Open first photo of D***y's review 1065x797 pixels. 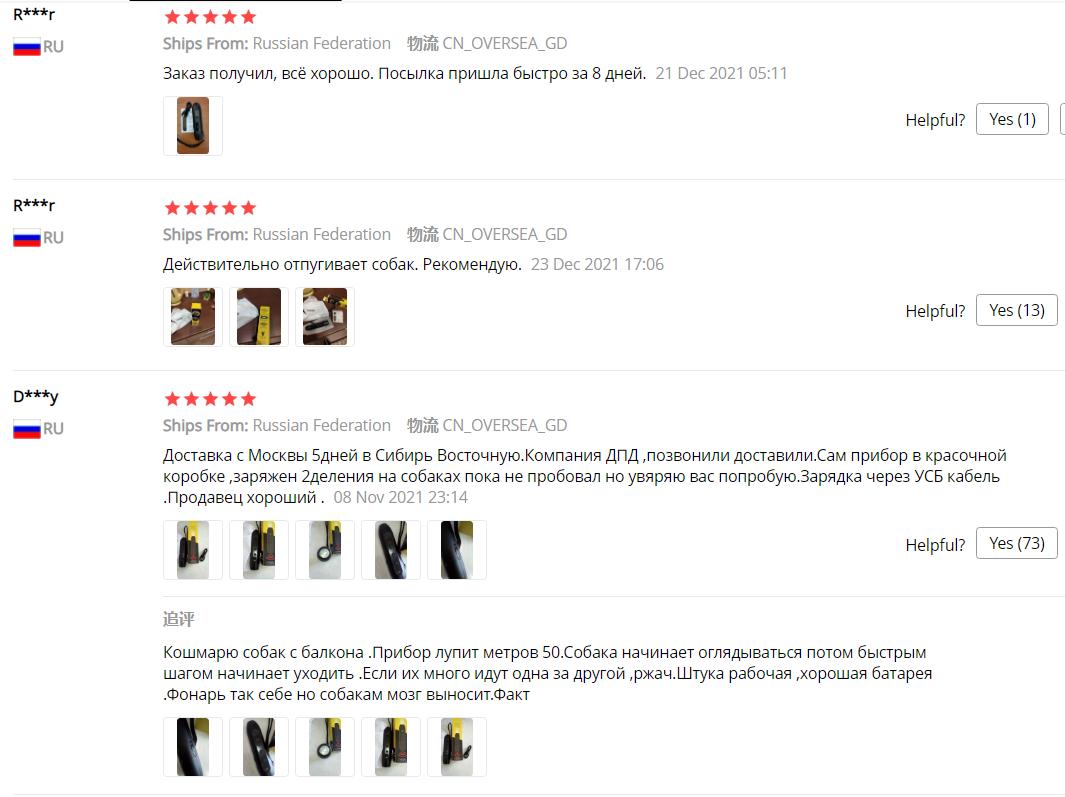point(193,550)
